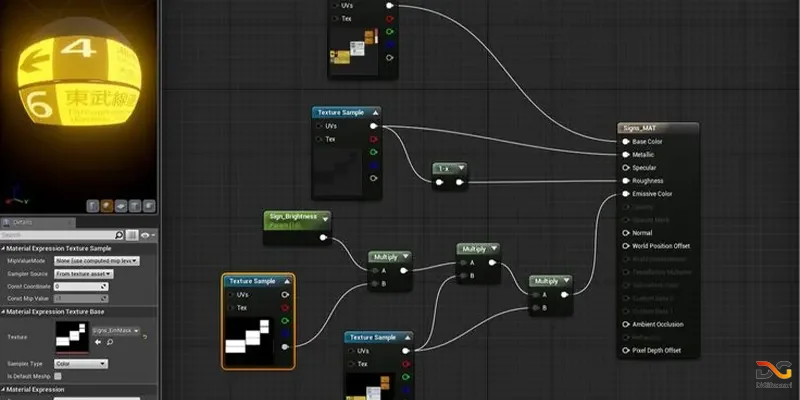The width and height of the screenshot is (800, 400).
Task: Click the Sign_Brightness parameter node title
Action: point(294,215)
